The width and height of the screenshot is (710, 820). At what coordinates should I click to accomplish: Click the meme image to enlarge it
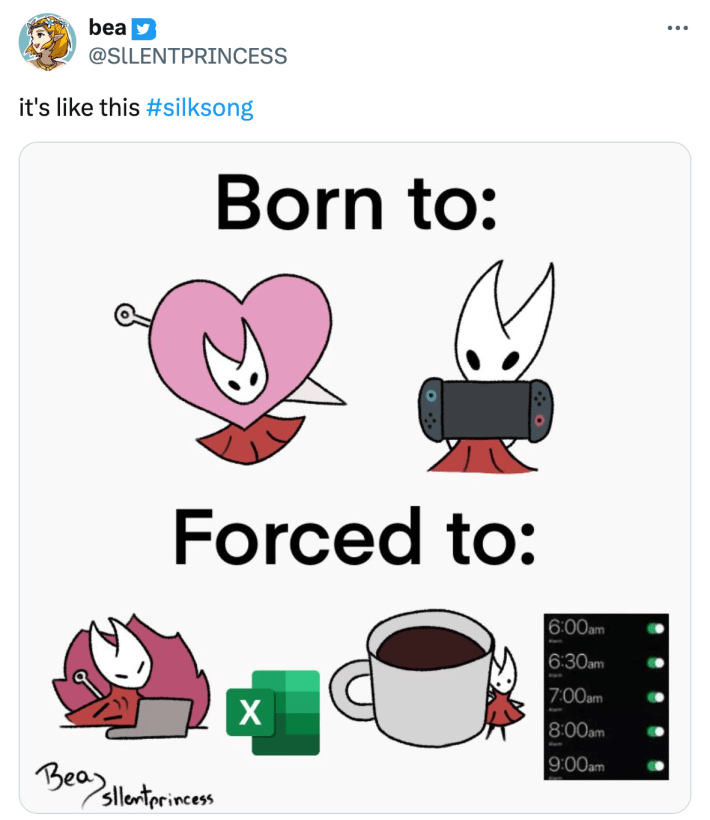coord(355,480)
